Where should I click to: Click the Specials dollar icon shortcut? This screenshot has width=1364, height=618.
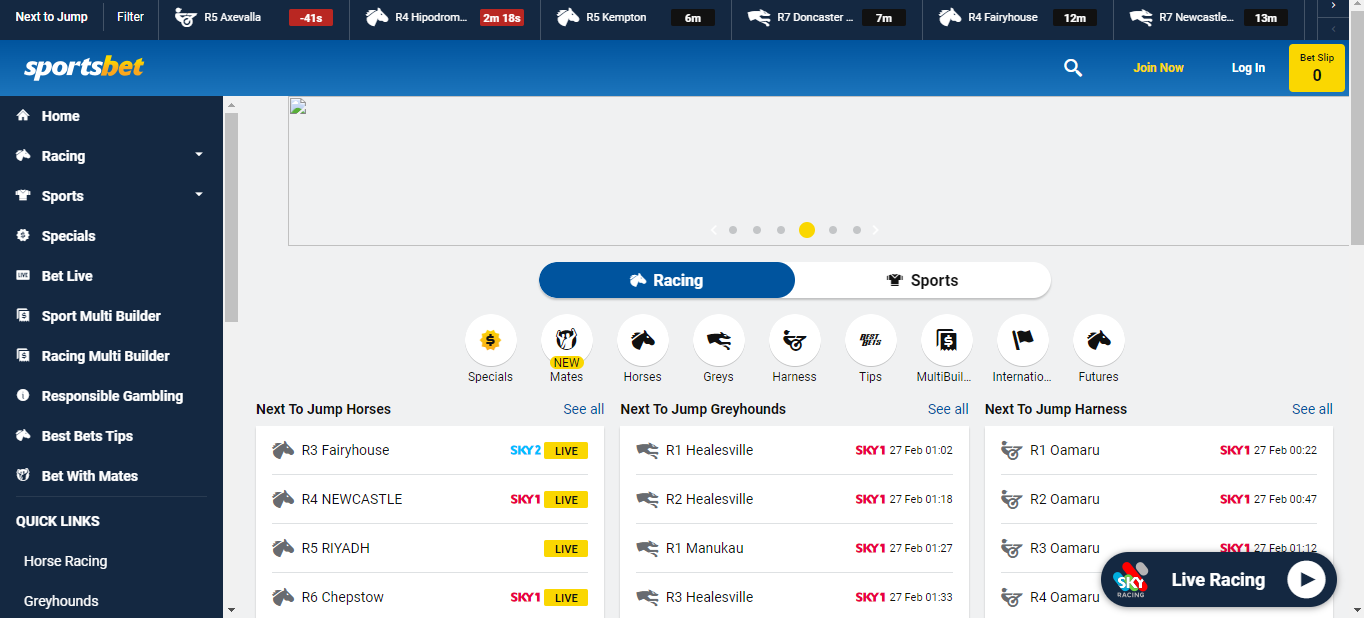490,341
